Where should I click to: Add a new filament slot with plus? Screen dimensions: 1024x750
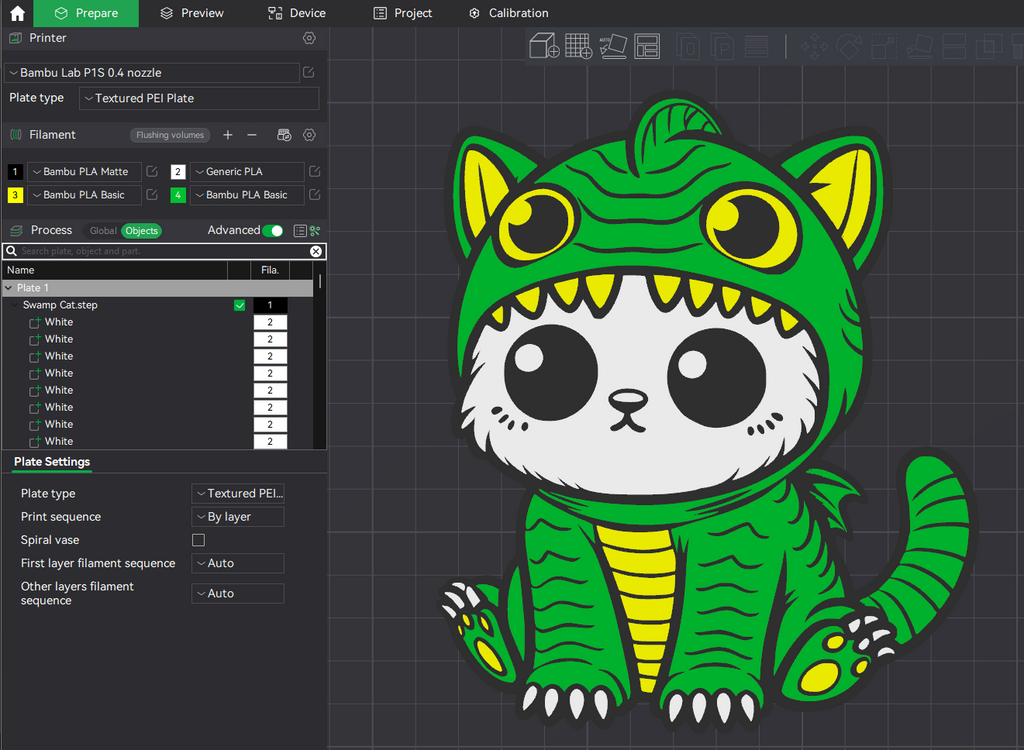click(227, 135)
